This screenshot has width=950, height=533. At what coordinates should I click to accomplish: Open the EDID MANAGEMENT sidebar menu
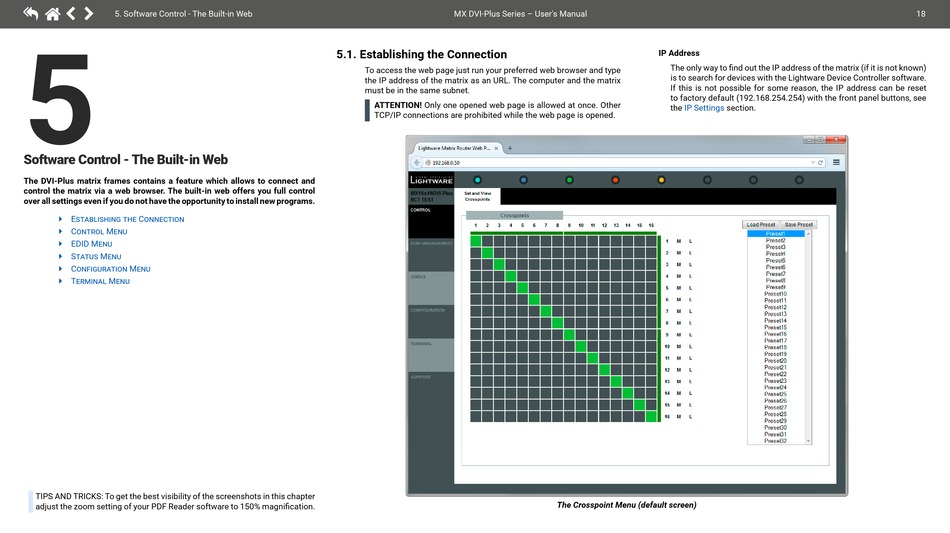point(431,254)
